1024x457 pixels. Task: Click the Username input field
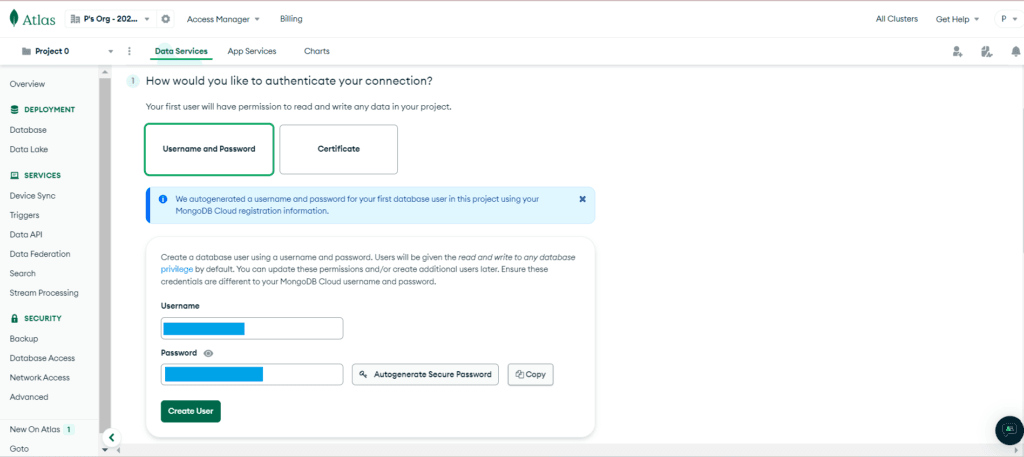[x=252, y=328]
